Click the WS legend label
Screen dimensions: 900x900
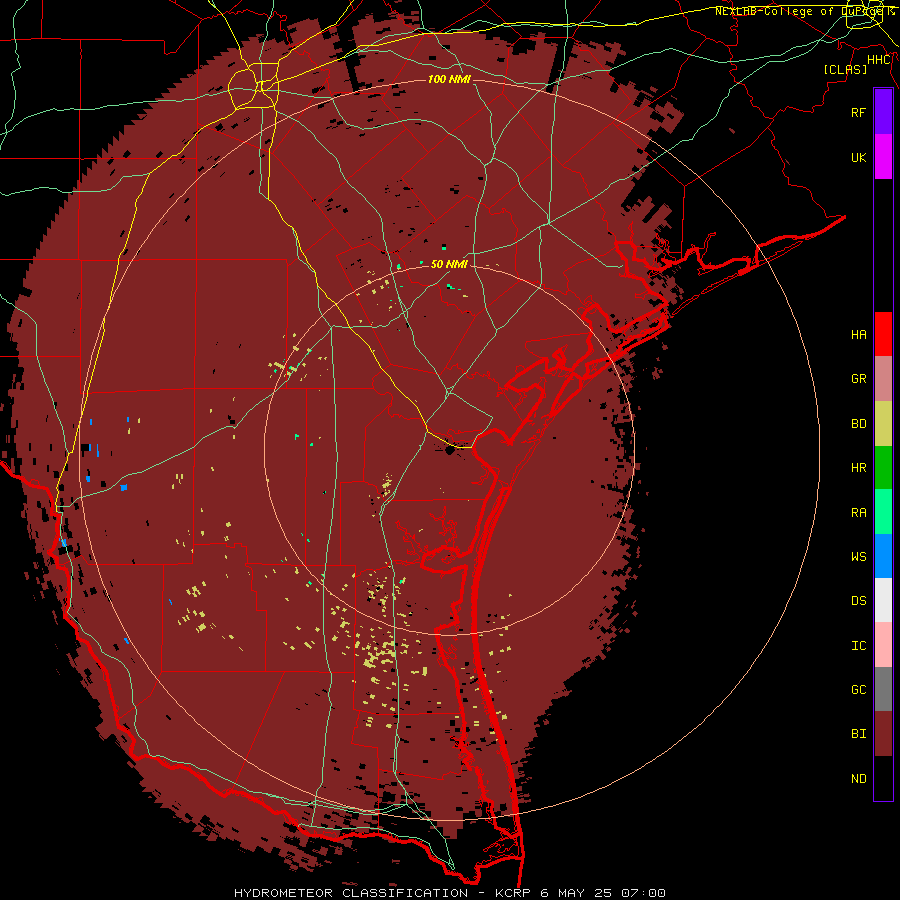coord(859,557)
